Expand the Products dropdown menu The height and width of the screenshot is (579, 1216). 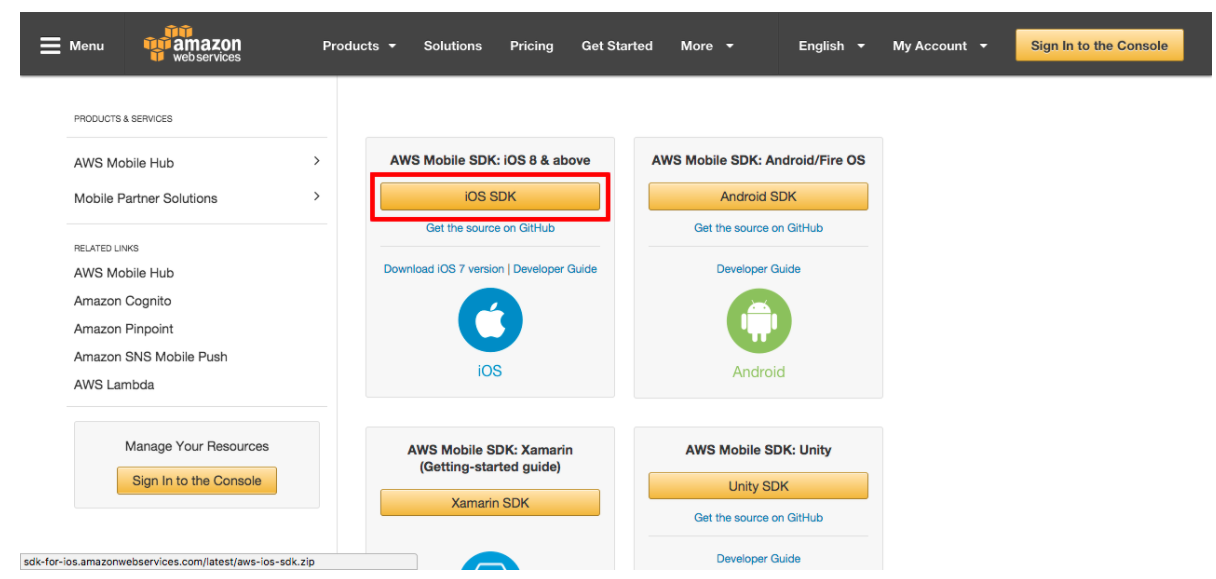click(359, 46)
